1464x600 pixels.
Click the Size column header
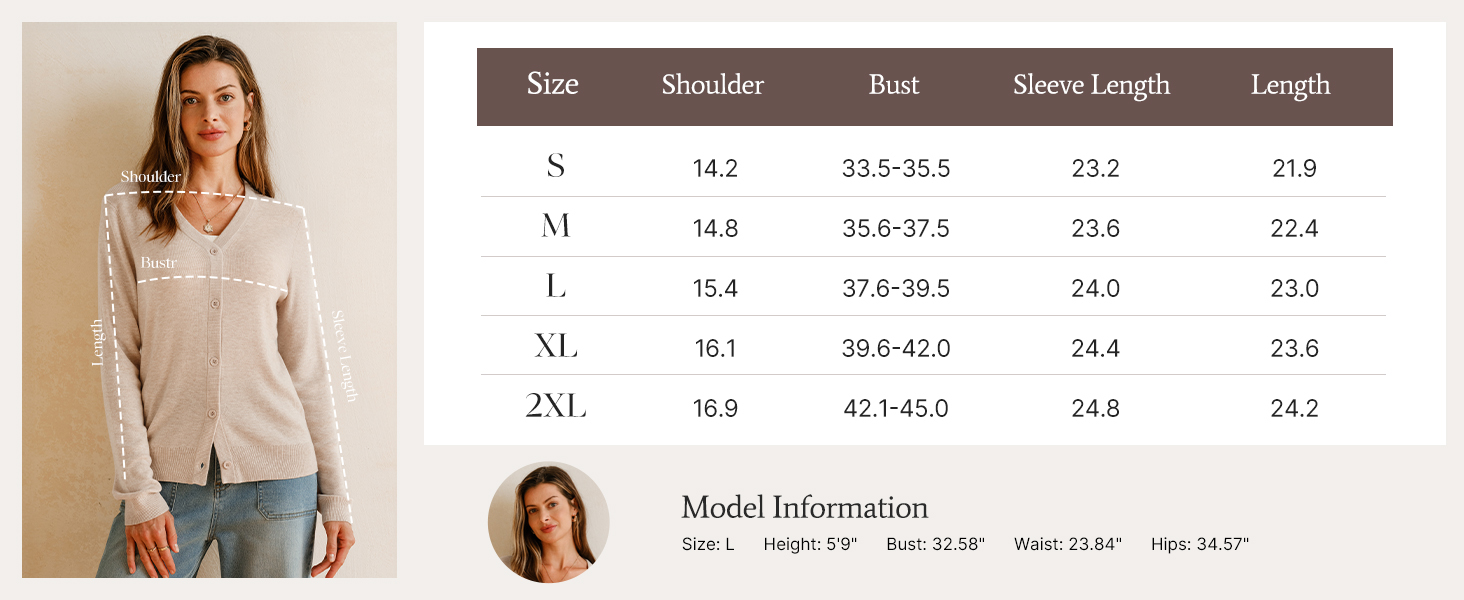(x=553, y=84)
